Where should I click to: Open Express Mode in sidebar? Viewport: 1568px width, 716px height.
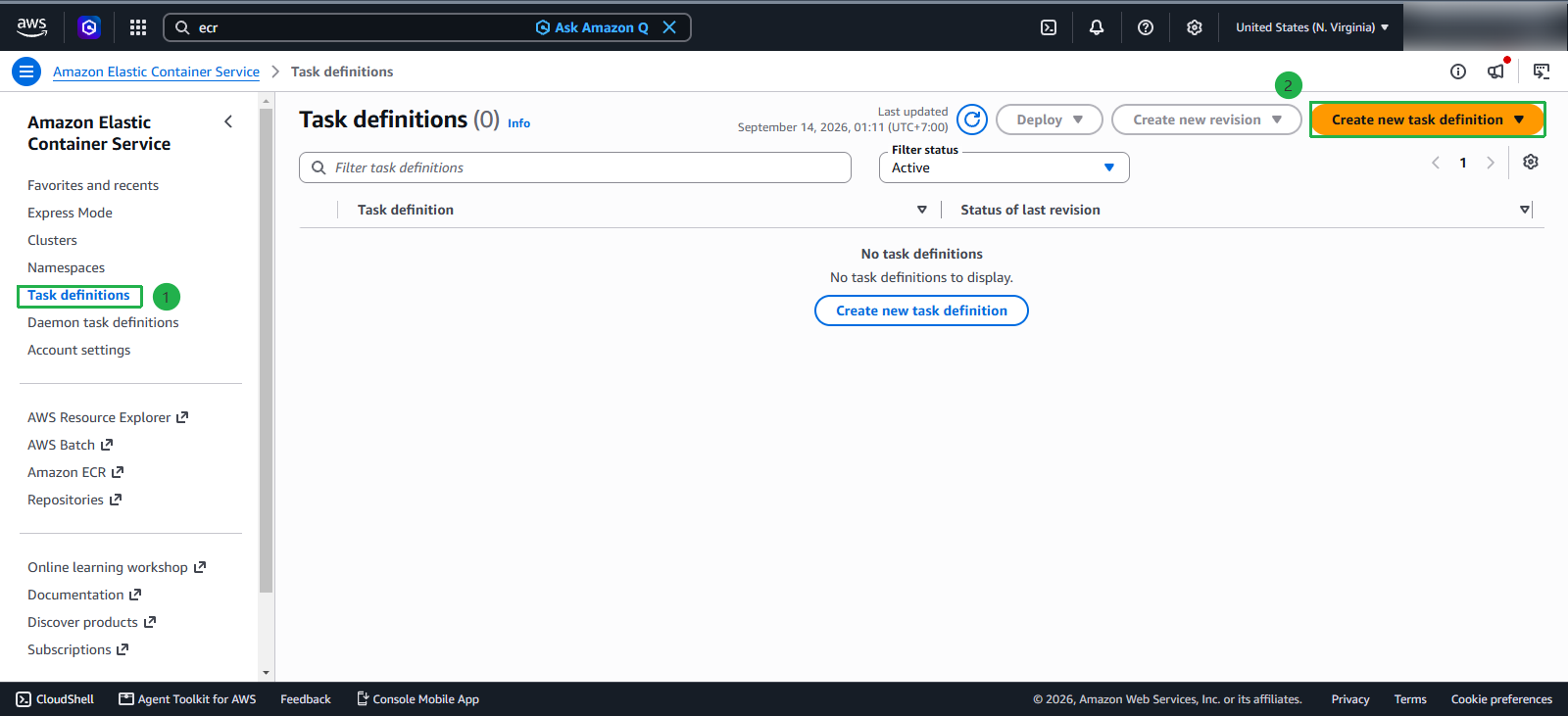coord(70,213)
